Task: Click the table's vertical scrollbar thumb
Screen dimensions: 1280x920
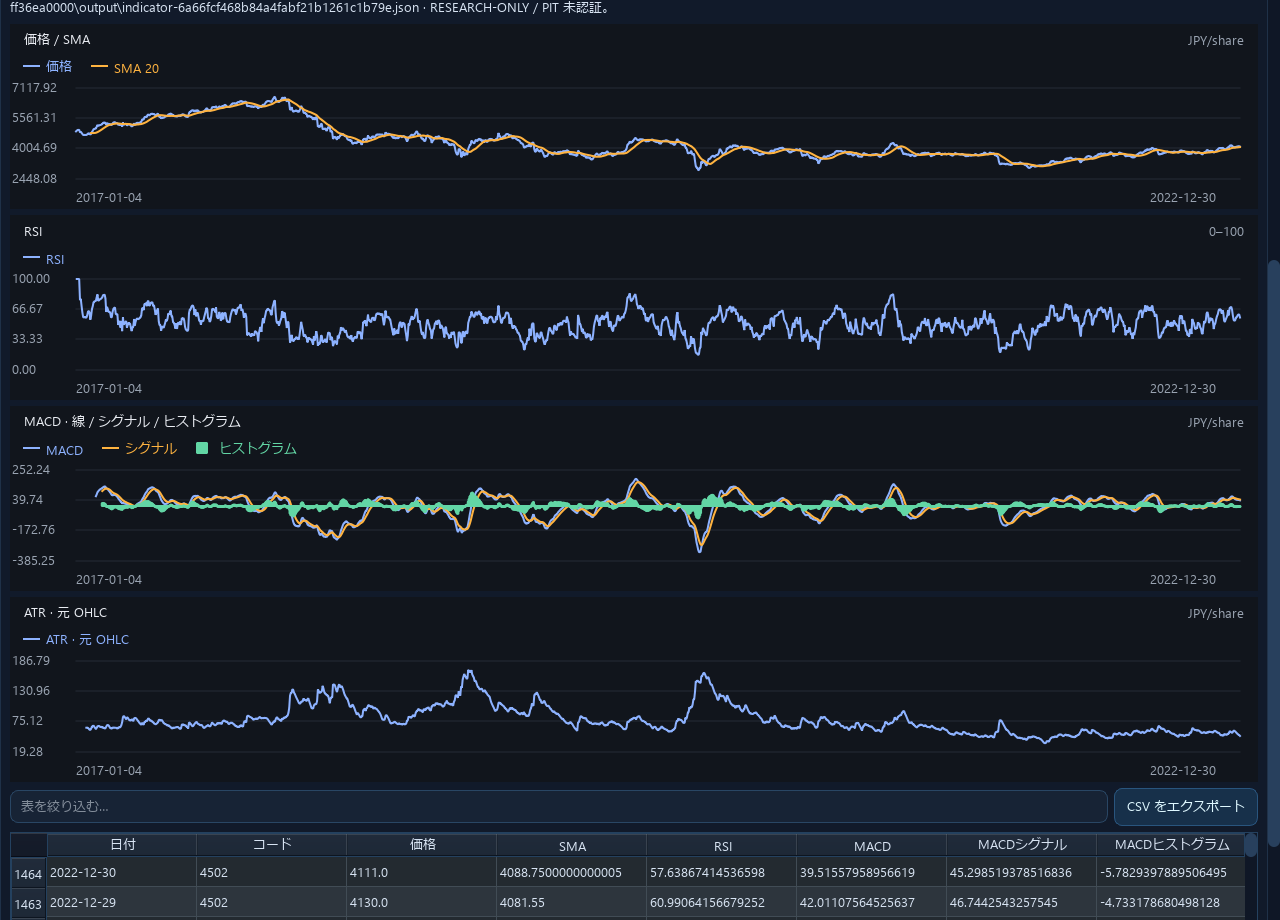Action: click(x=1251, y=846)
